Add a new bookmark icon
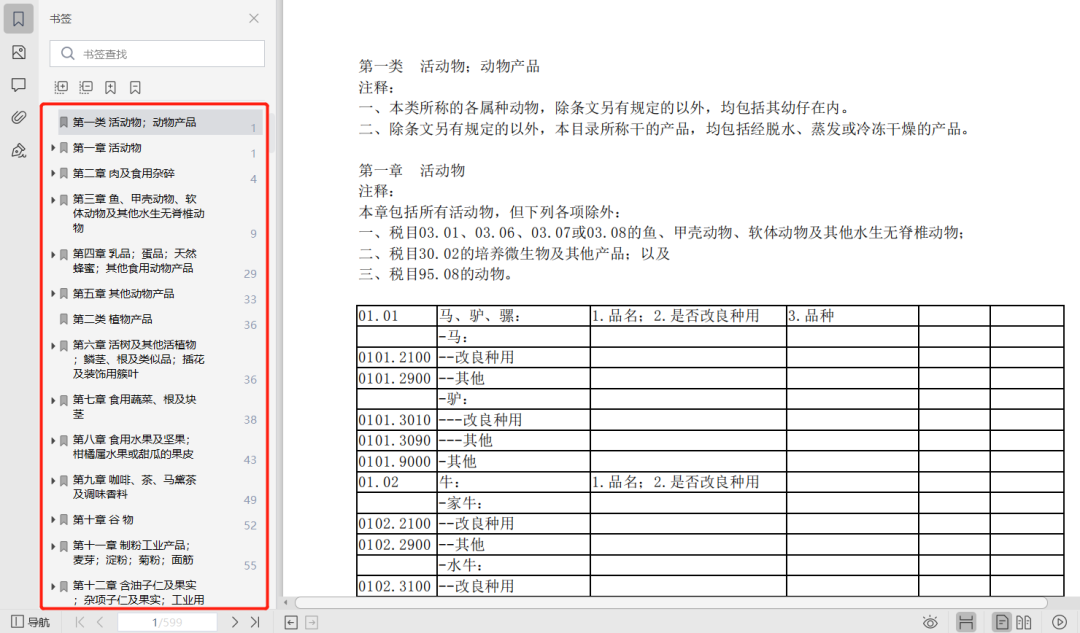Screen dimensions: 1080x633 (110, 87)
